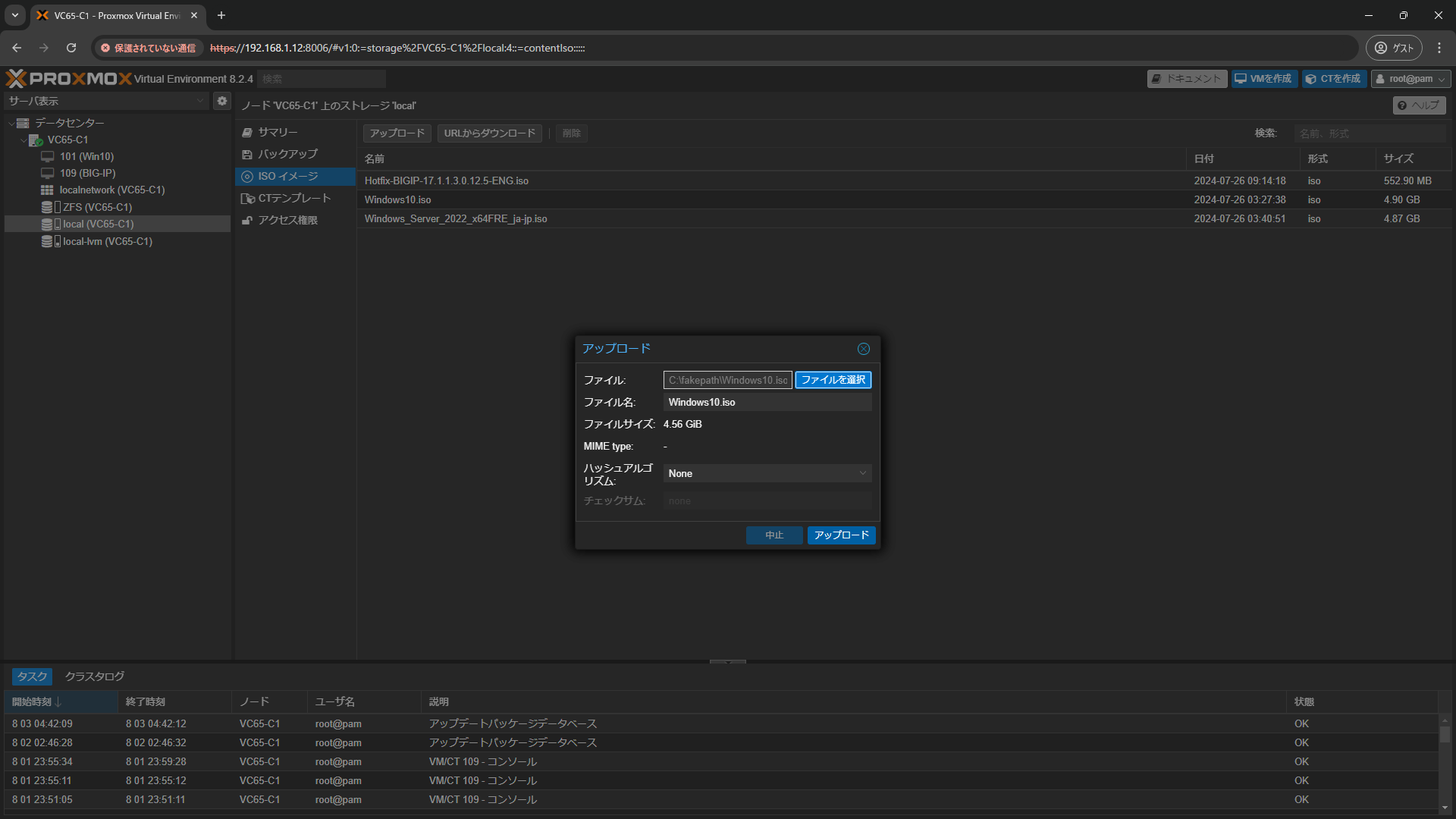Open root@pam user menu

(x=1410, y=79)
